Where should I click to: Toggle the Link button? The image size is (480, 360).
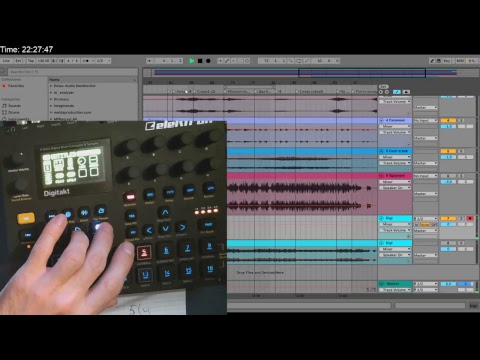[6, 61]
